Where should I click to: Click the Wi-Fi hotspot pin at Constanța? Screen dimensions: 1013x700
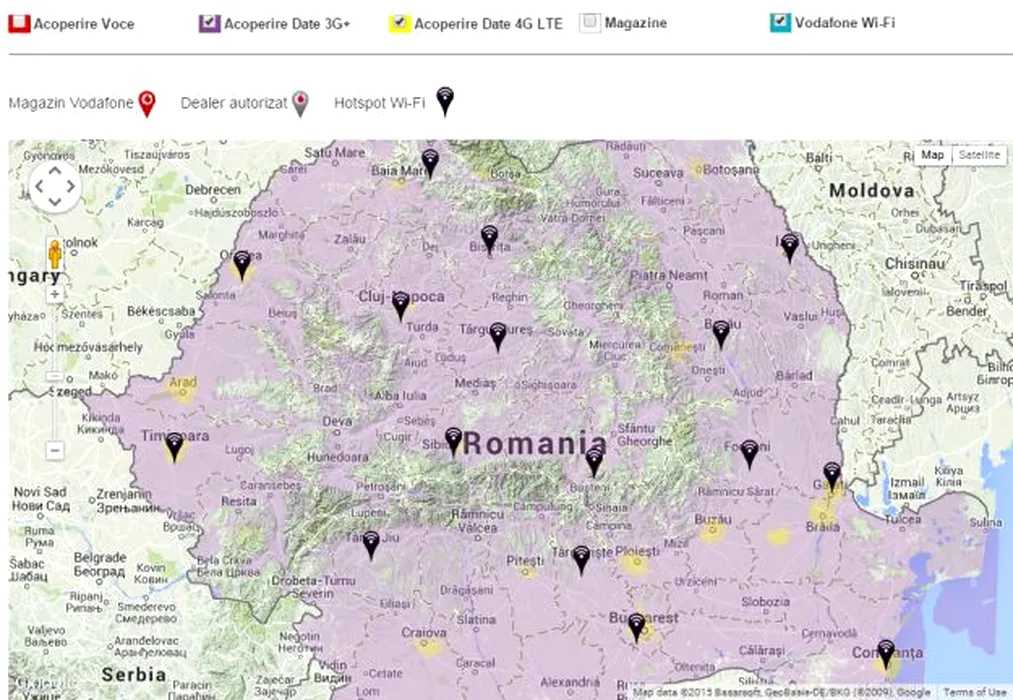click(885, 653)
